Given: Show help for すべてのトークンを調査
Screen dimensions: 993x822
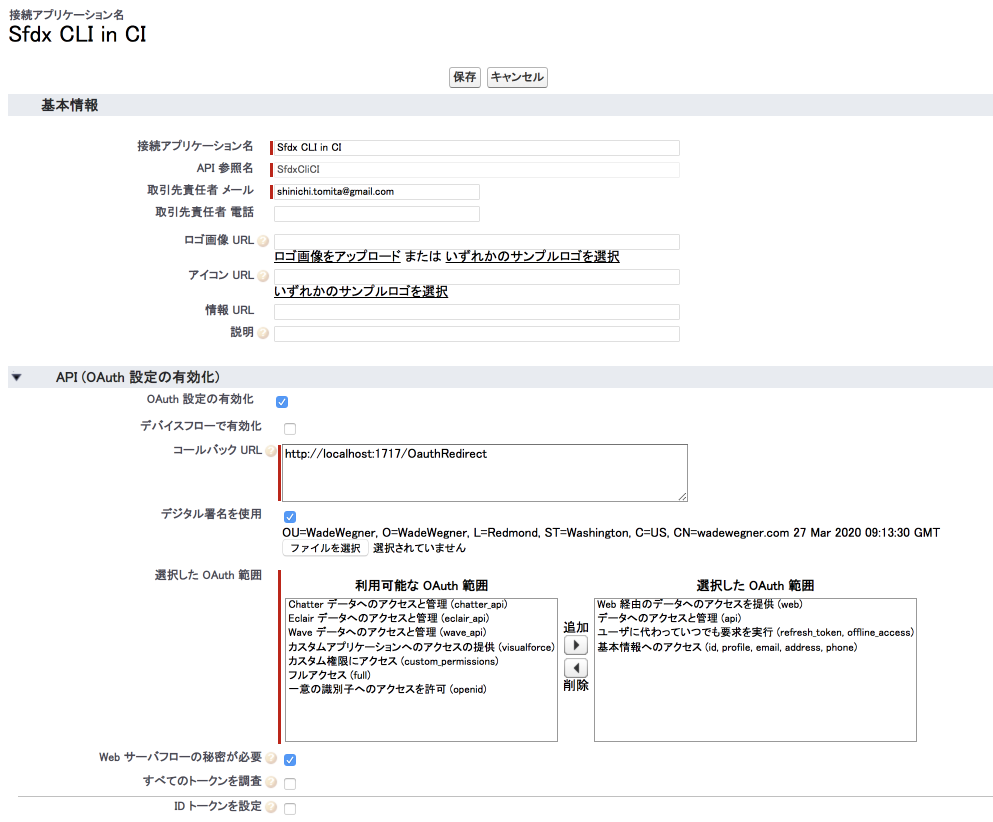Looking at the screenshot, I should click(271, 782).
